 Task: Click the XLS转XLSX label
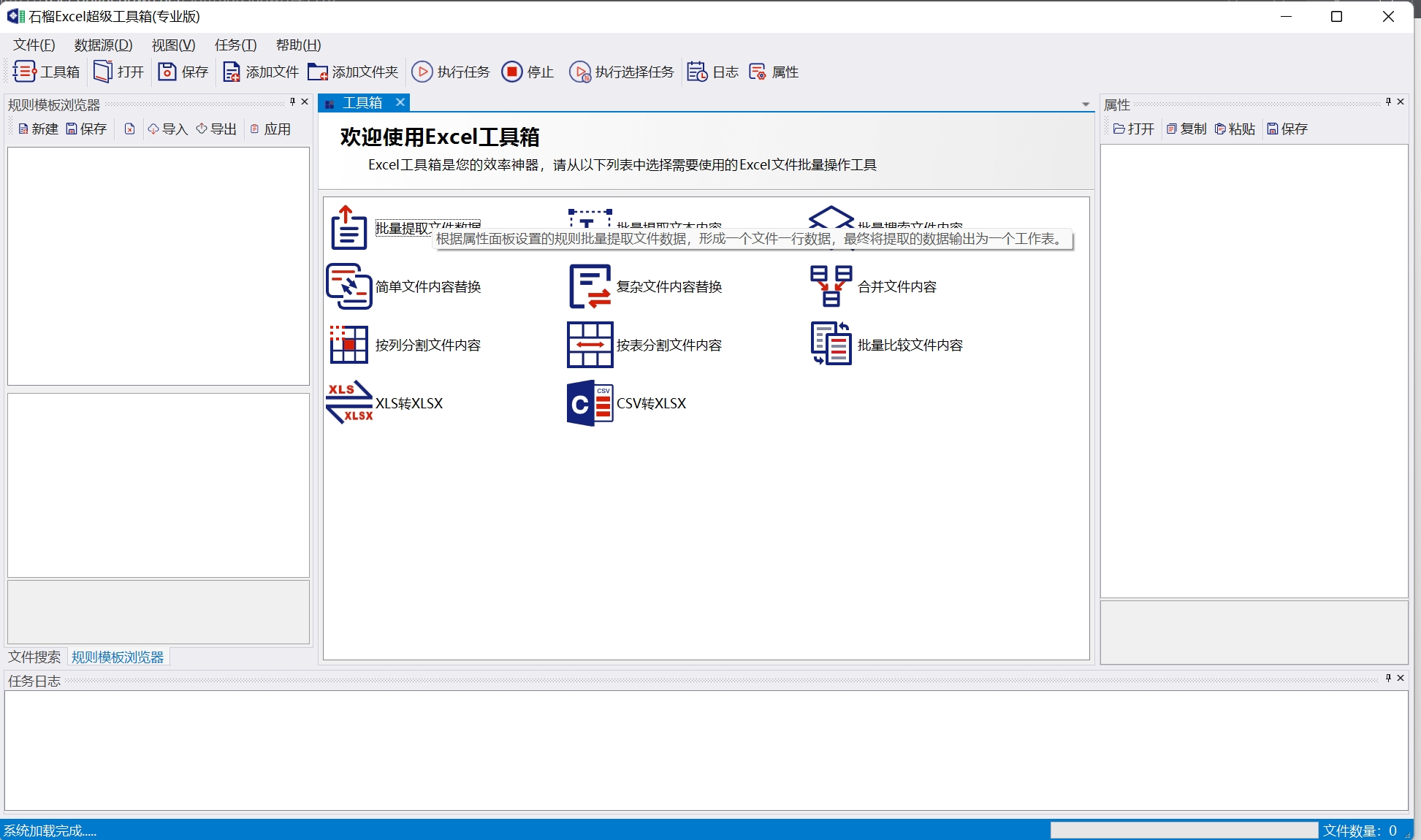coord(409,403)
